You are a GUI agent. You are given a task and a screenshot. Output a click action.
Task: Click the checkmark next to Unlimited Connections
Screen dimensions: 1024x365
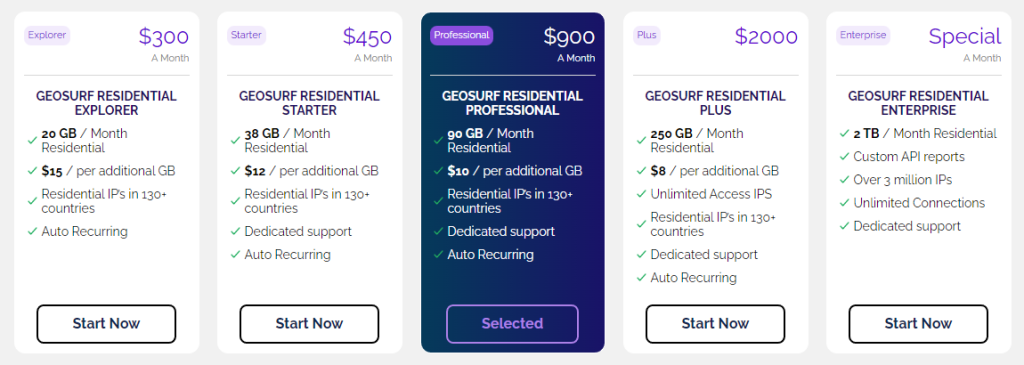(844, 203)
